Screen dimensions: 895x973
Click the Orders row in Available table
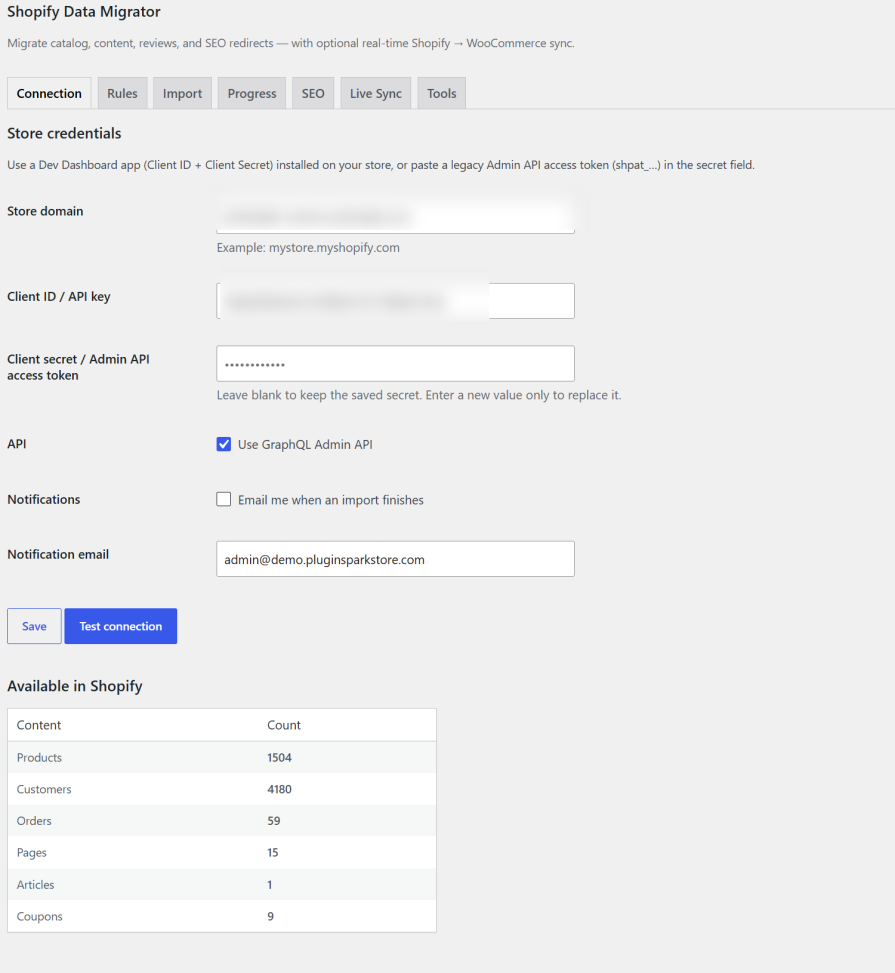[x=222, y=821]
